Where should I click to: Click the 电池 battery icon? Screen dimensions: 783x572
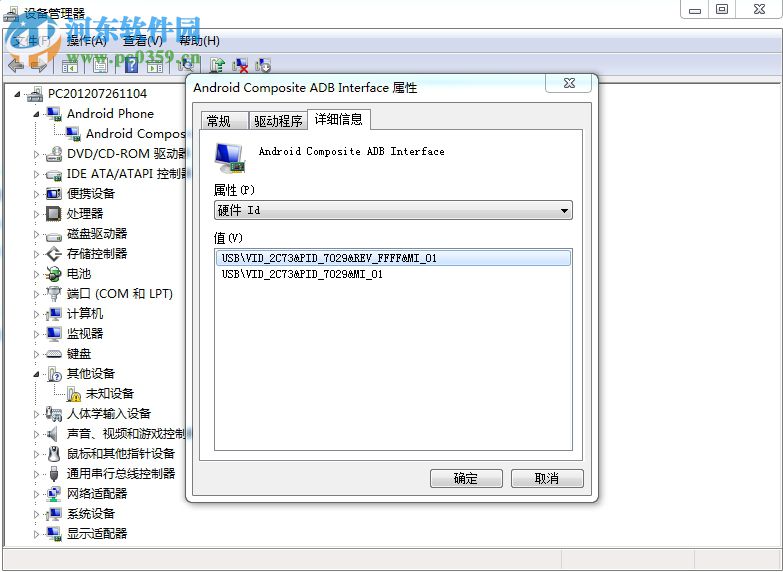54,274
